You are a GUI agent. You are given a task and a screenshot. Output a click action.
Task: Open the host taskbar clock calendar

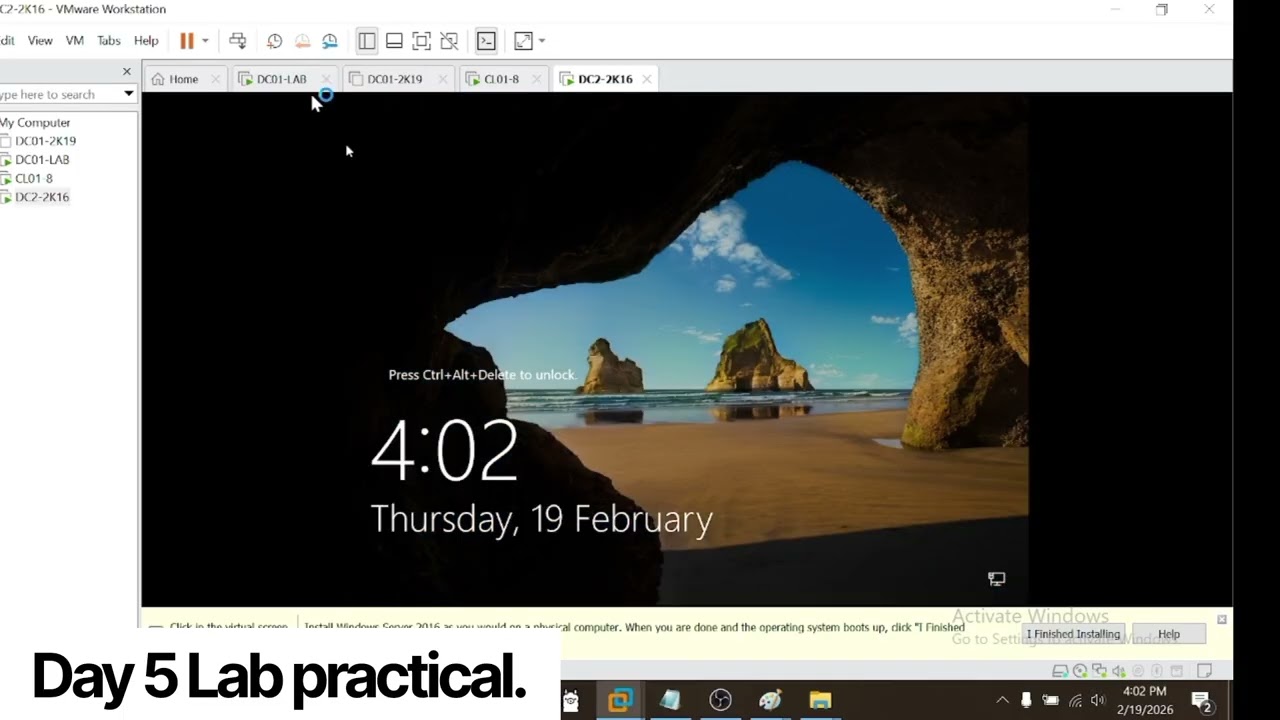click(x=1144, y=700)
